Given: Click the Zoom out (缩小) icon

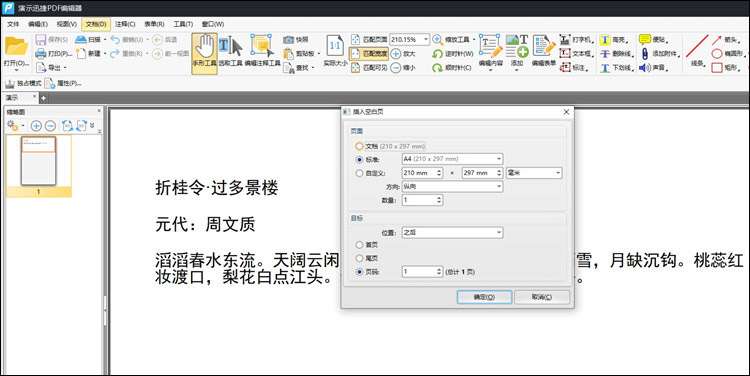Looking at the screenshot, I should pyautogui.click(x=396, y=68).
